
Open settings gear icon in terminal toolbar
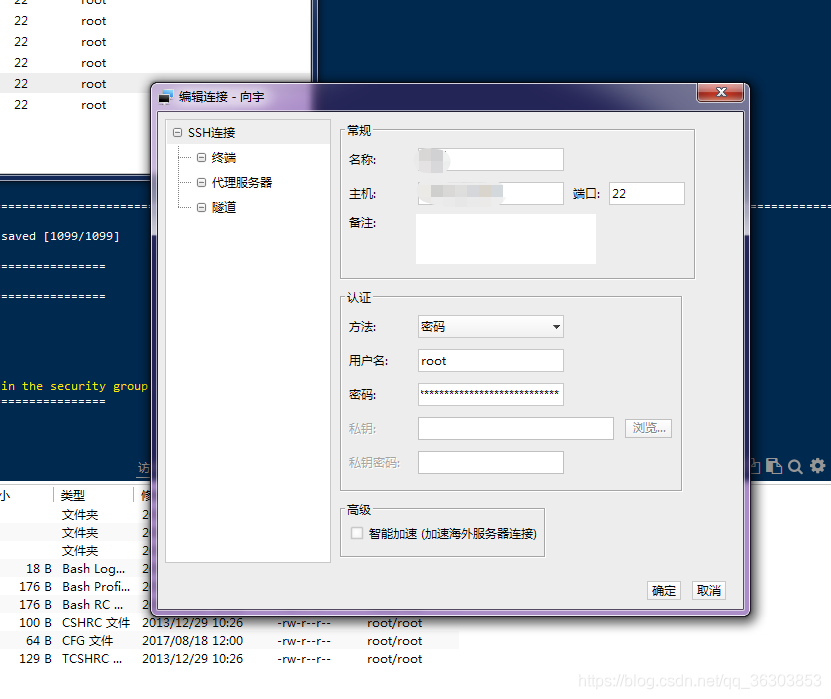817,466
